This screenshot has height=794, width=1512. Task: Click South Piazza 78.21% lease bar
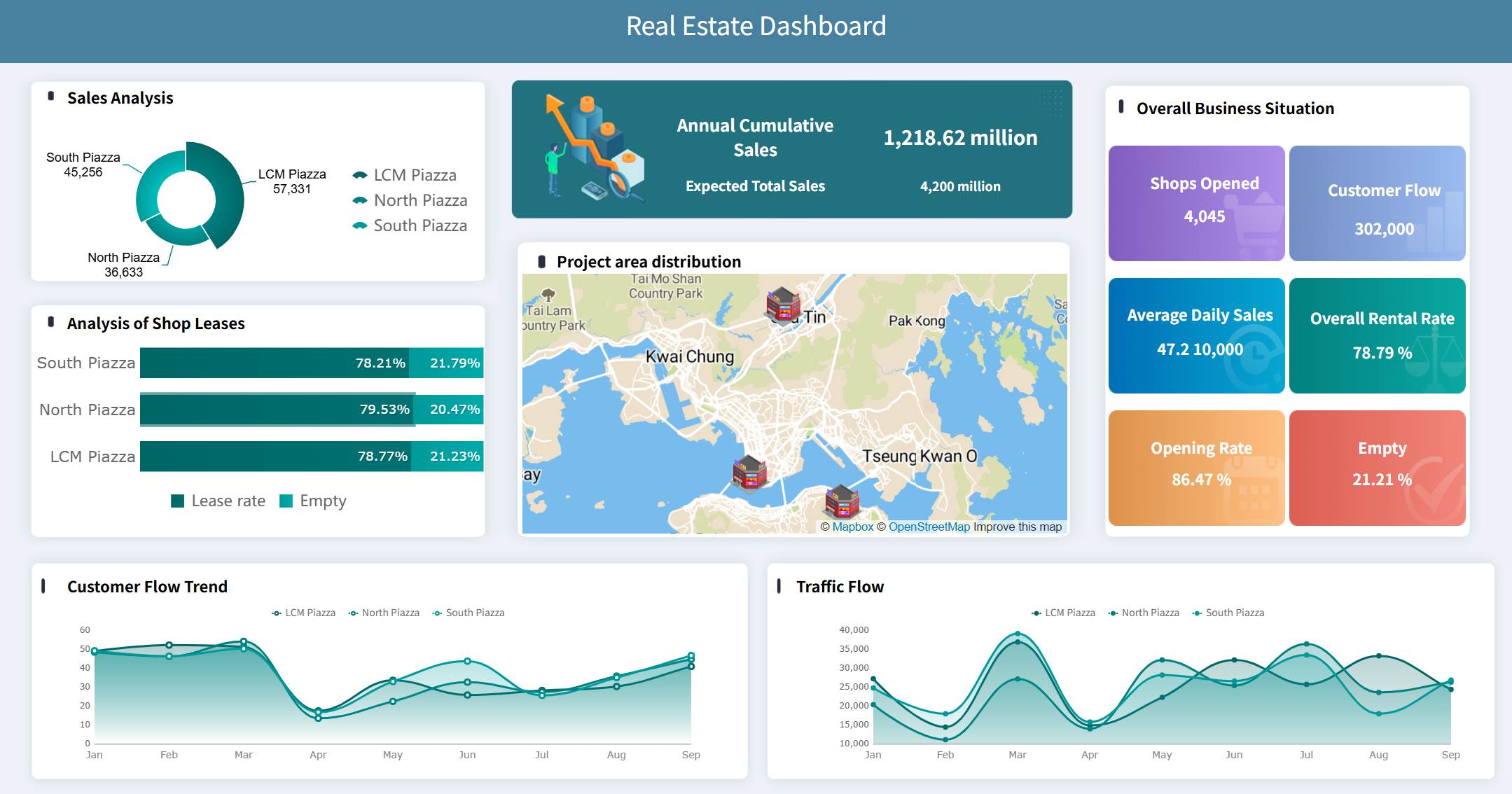275,363
